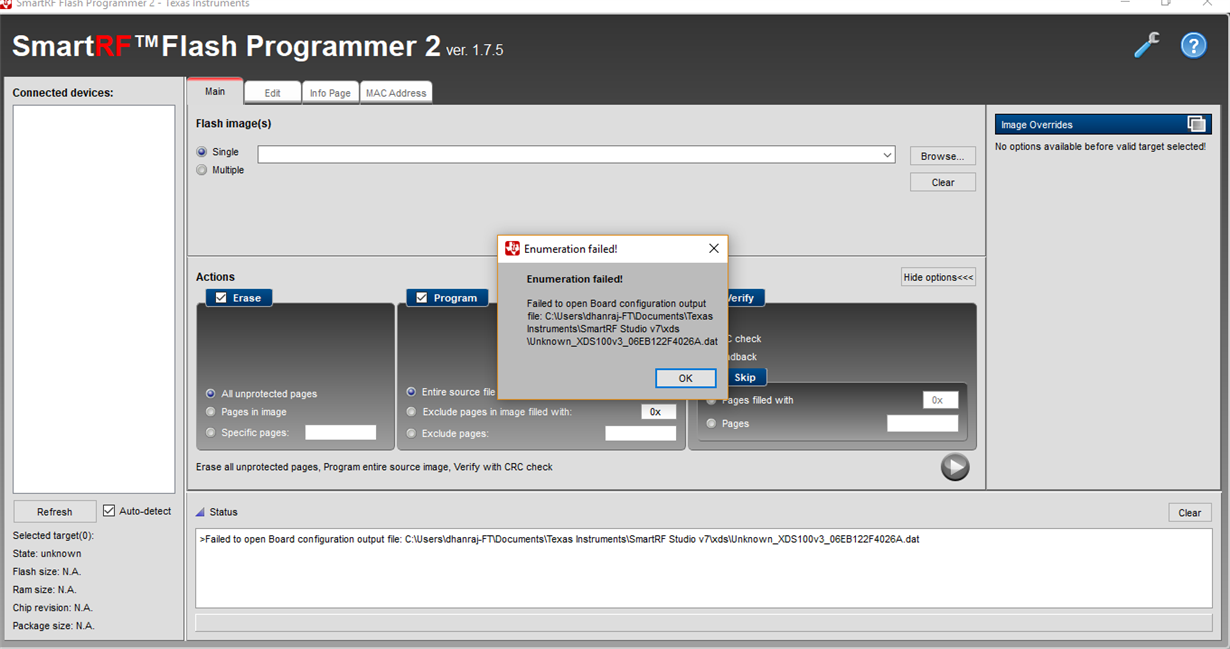1230x649 pixels.
Task: Click the 'Ram size: N.A.' text
Action: tap(44, 589)
